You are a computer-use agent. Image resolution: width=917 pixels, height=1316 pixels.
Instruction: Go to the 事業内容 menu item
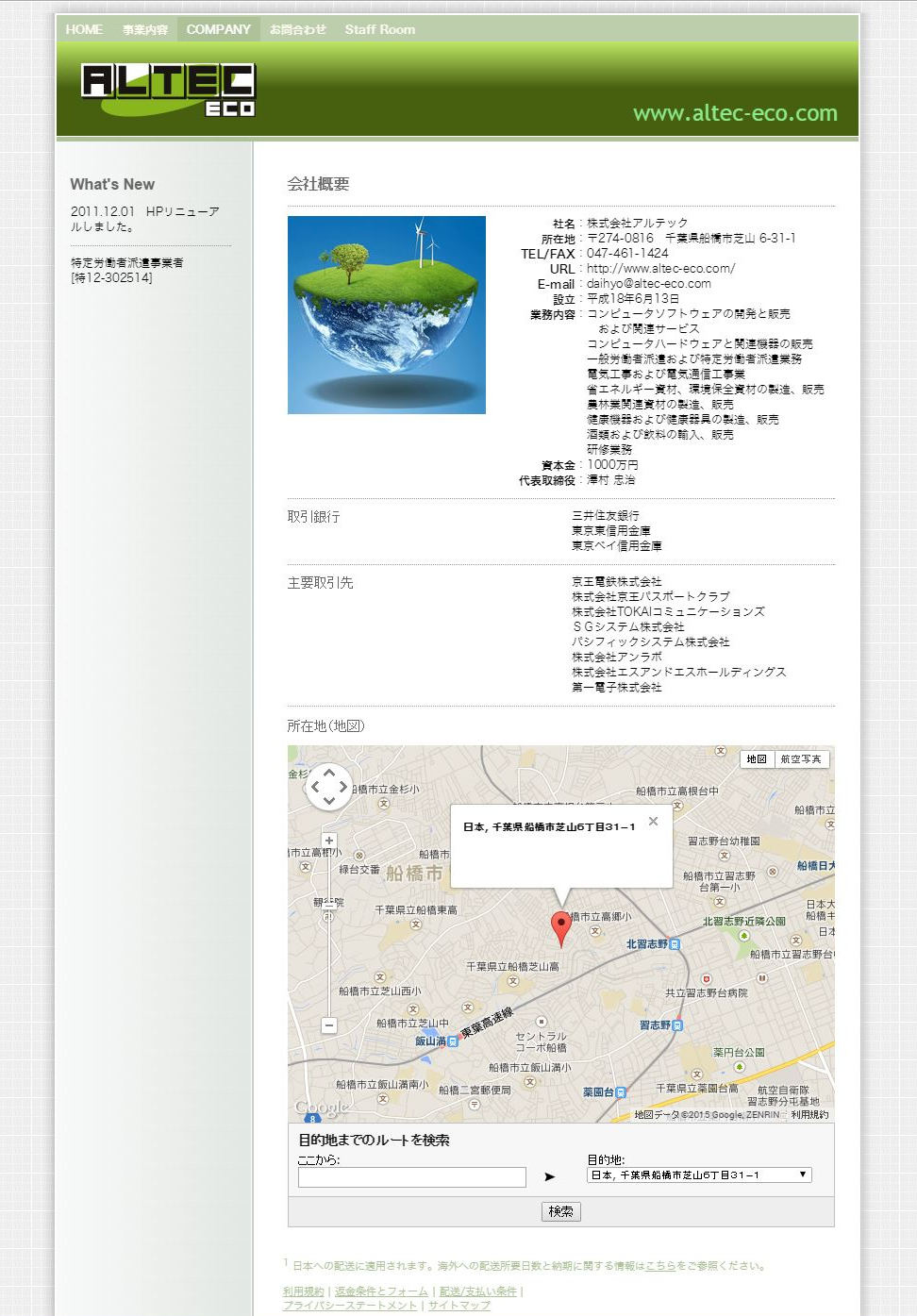(144, 29)
